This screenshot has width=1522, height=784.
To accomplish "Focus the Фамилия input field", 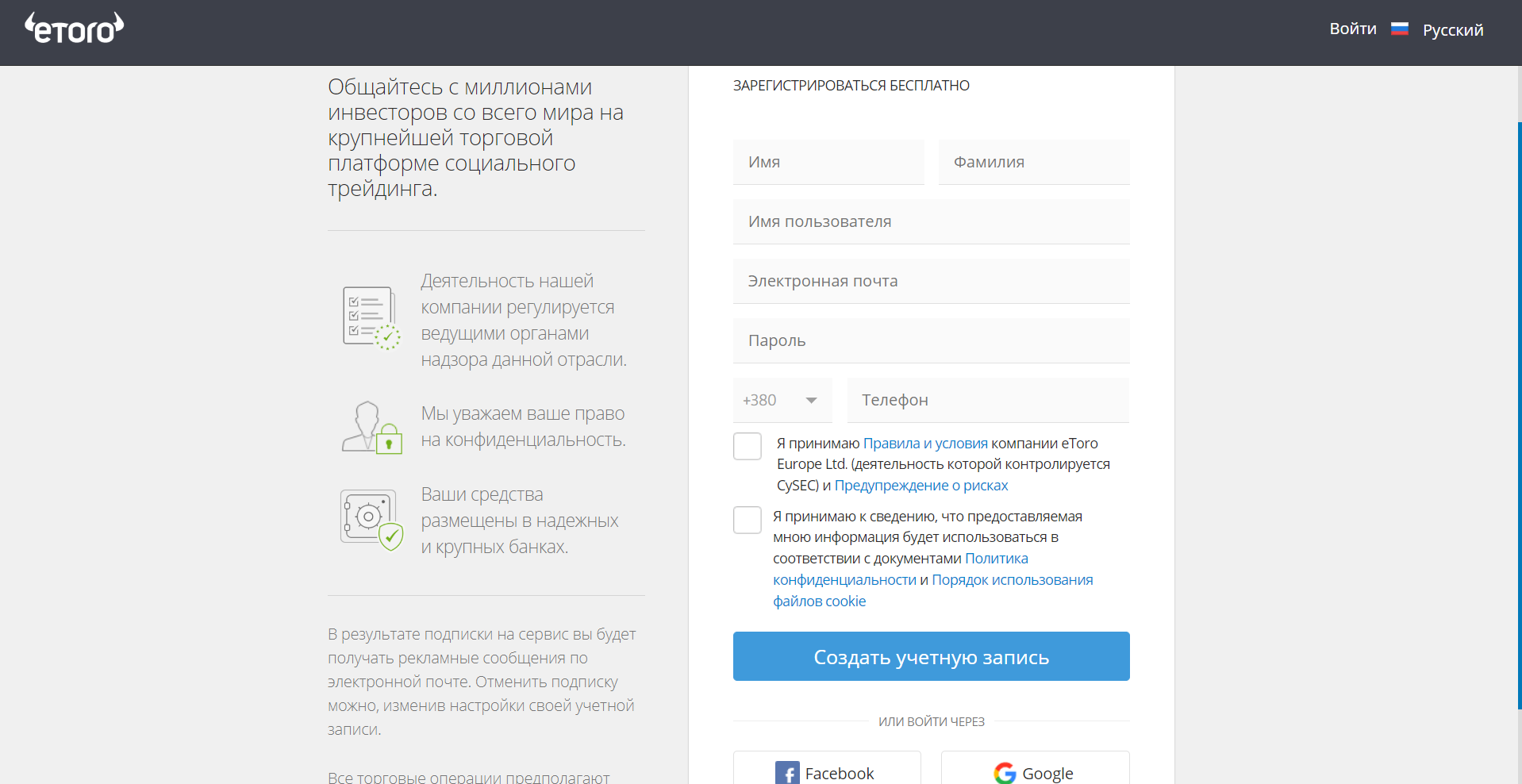I will click(1034, 162).
